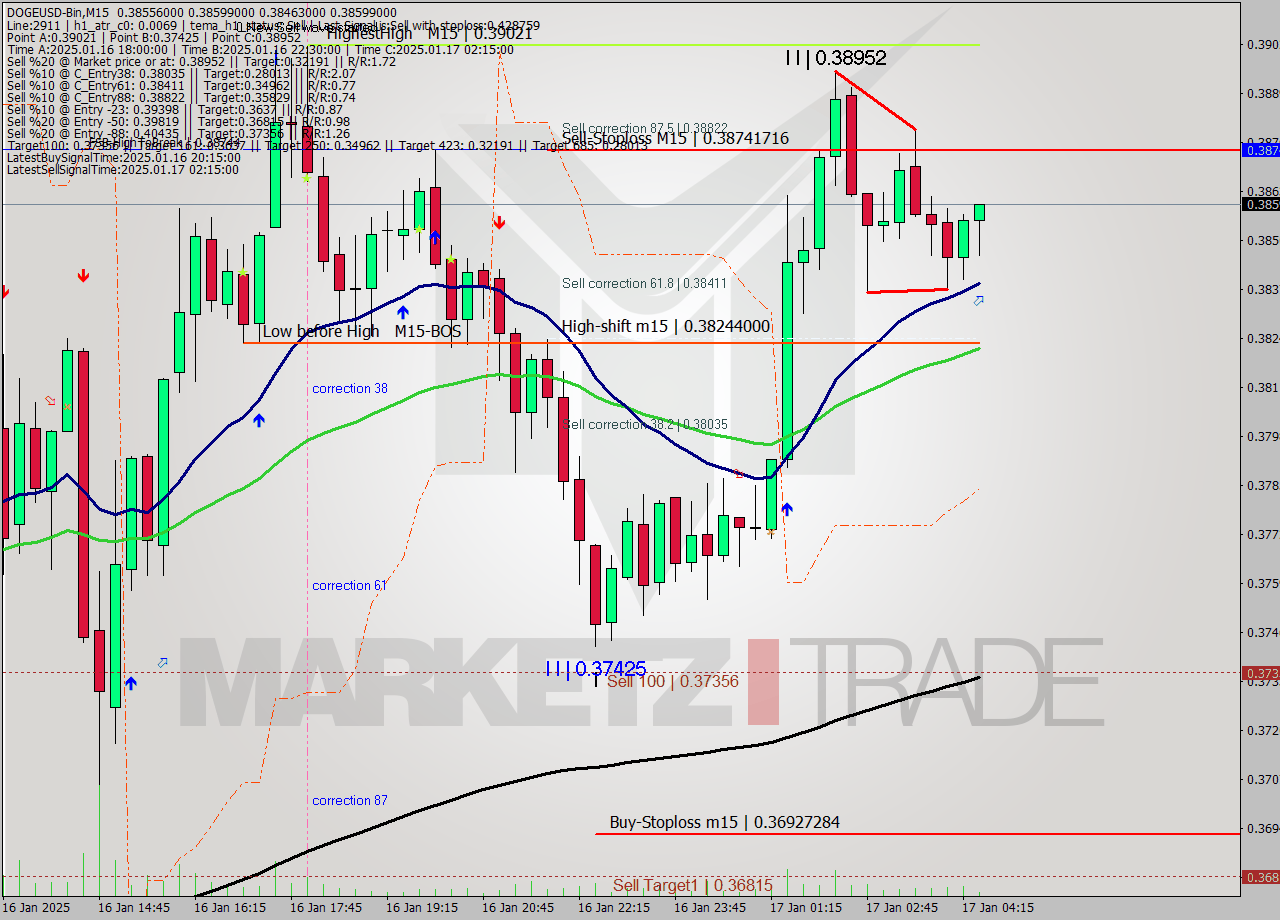Click the 16 Jan 20:45 time label
The width and height of the screenshot is (1280, 920).
coord(518,908)
